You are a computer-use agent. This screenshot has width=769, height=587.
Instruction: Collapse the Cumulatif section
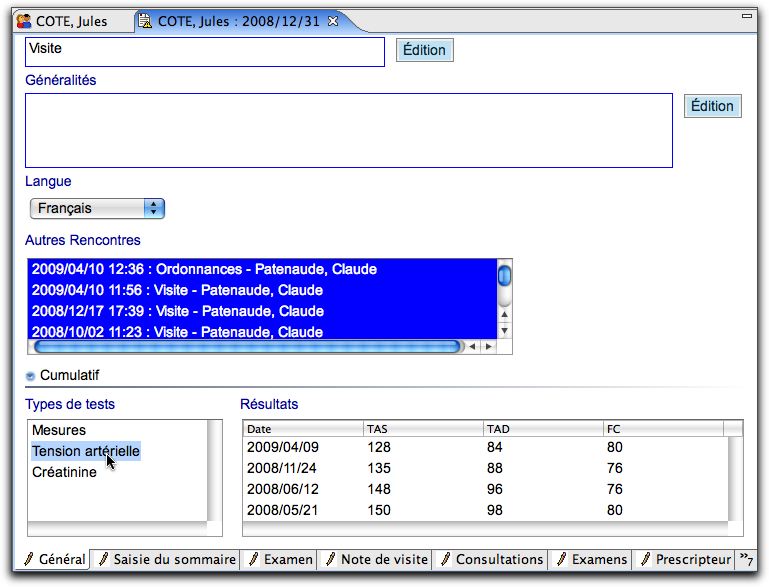[30, 376]
